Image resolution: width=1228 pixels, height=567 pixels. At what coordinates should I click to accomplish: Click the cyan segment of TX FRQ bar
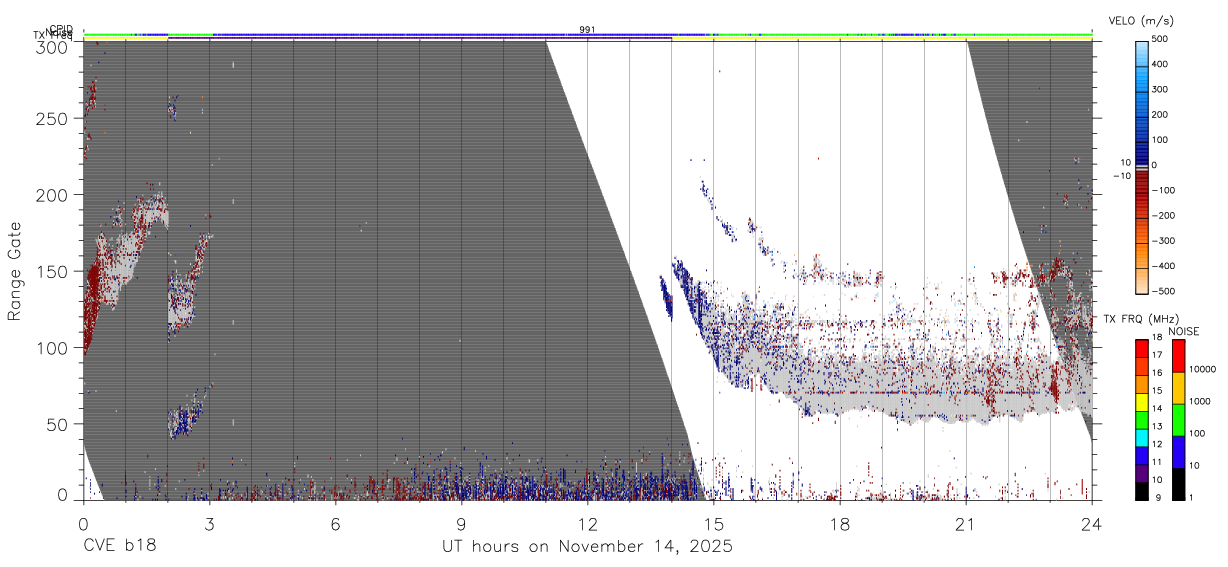pyautogui.click(x=1142, y=437)
